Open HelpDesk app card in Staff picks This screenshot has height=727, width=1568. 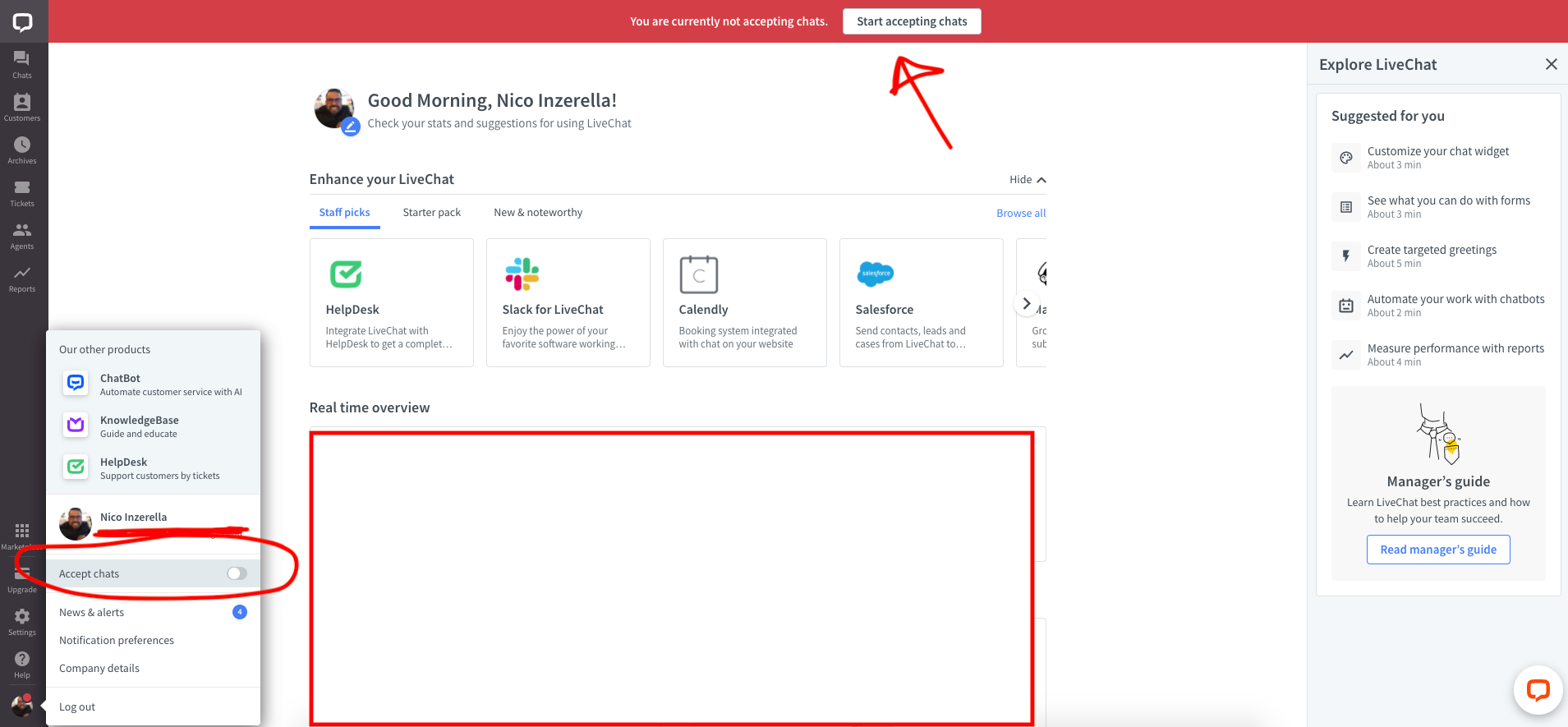(x=392, y=302)
